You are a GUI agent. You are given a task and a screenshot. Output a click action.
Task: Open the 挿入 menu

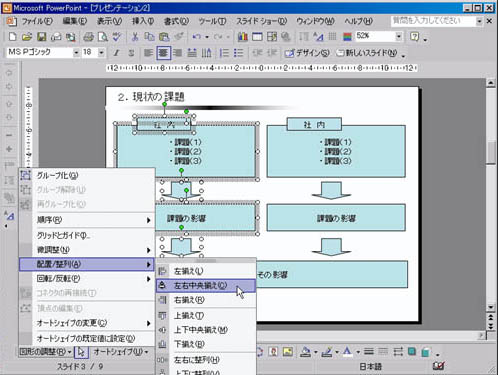coord(143,21)
